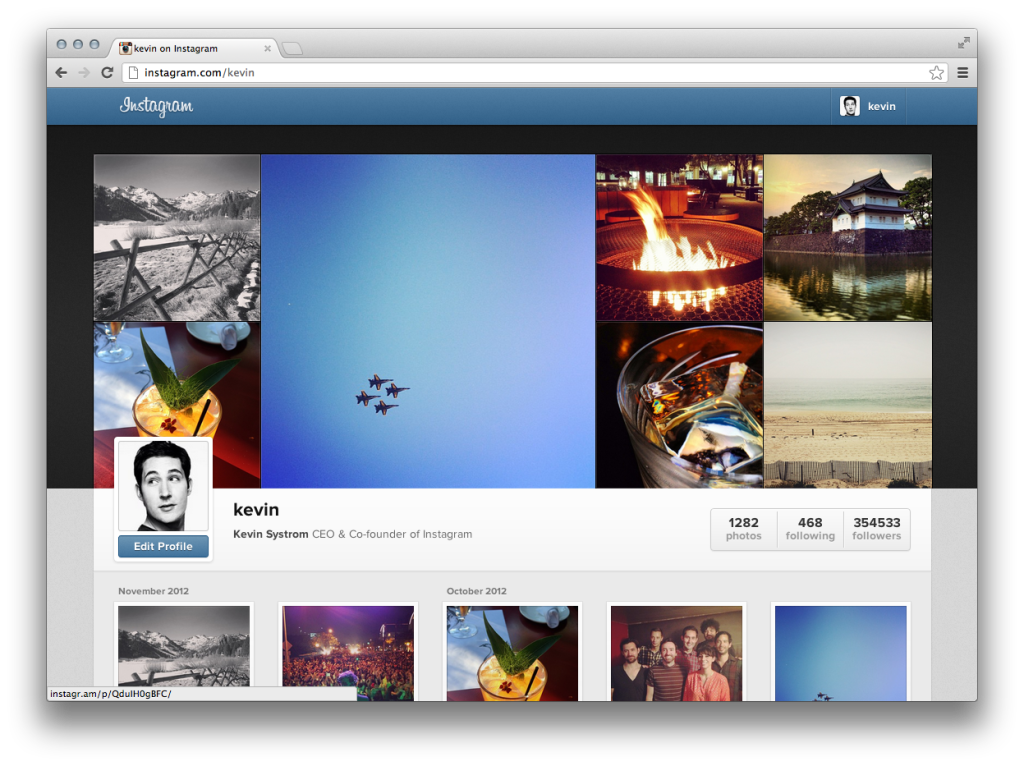Screen dimensions: 1024x766
Task: Open the Japanese castle photo
Action: [847, 237]
